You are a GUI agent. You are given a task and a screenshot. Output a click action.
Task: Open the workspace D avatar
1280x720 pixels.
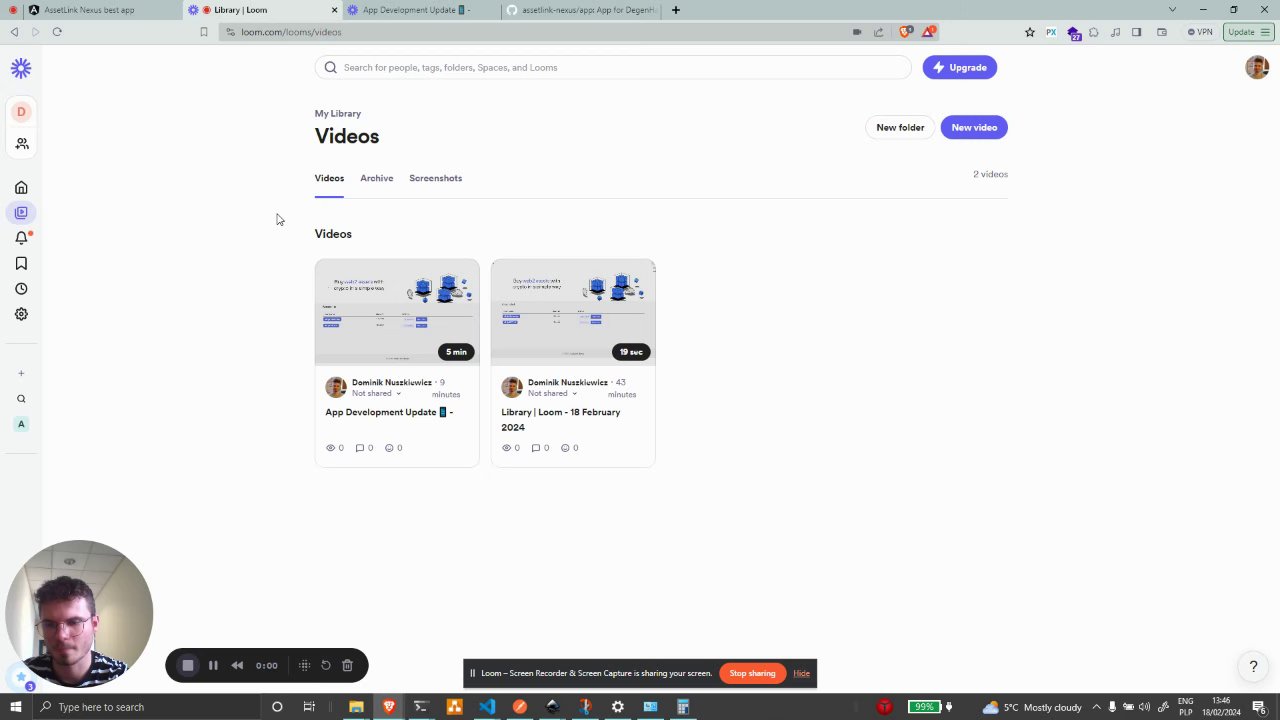[21, 112]
